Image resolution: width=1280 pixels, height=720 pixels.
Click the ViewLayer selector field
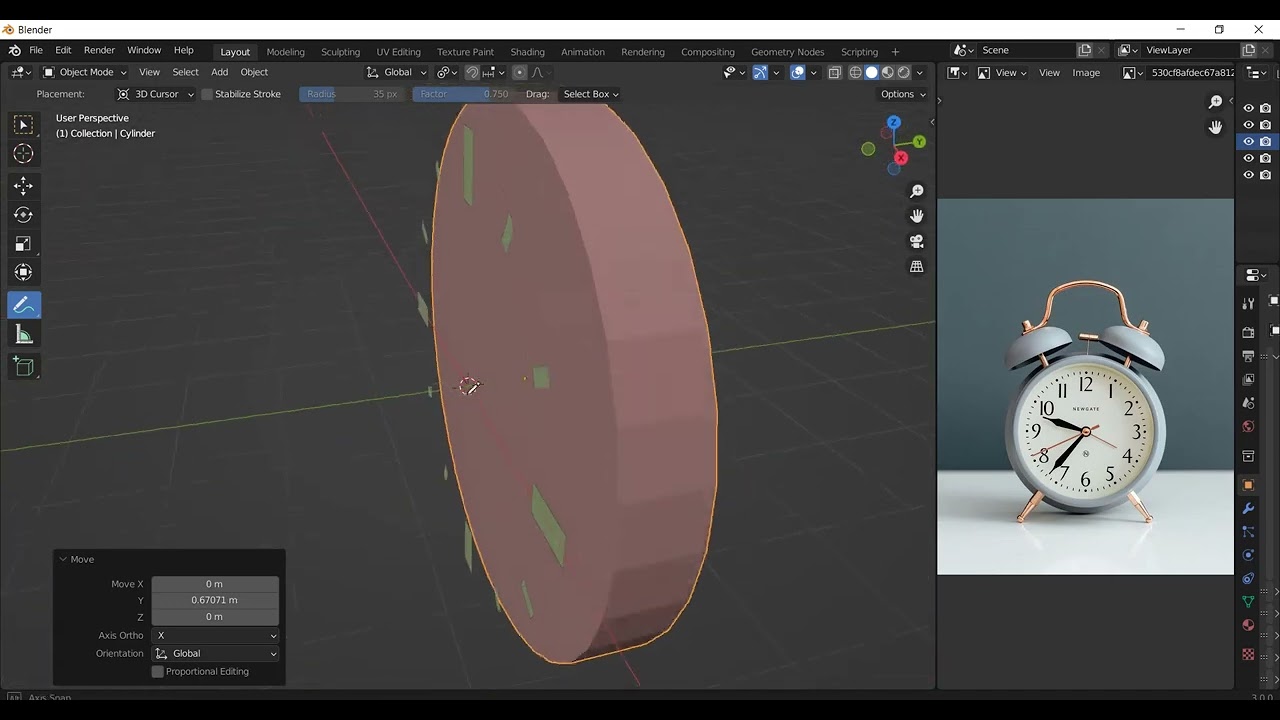pyautogui.click(x=1190, y=50)
